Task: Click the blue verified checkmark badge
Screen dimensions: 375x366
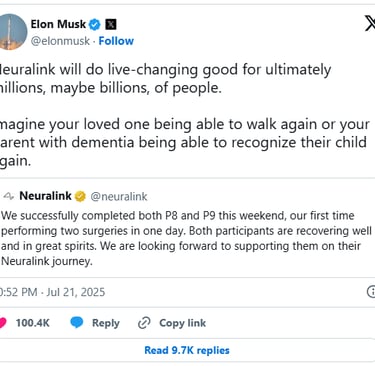Action: point(95,24)
